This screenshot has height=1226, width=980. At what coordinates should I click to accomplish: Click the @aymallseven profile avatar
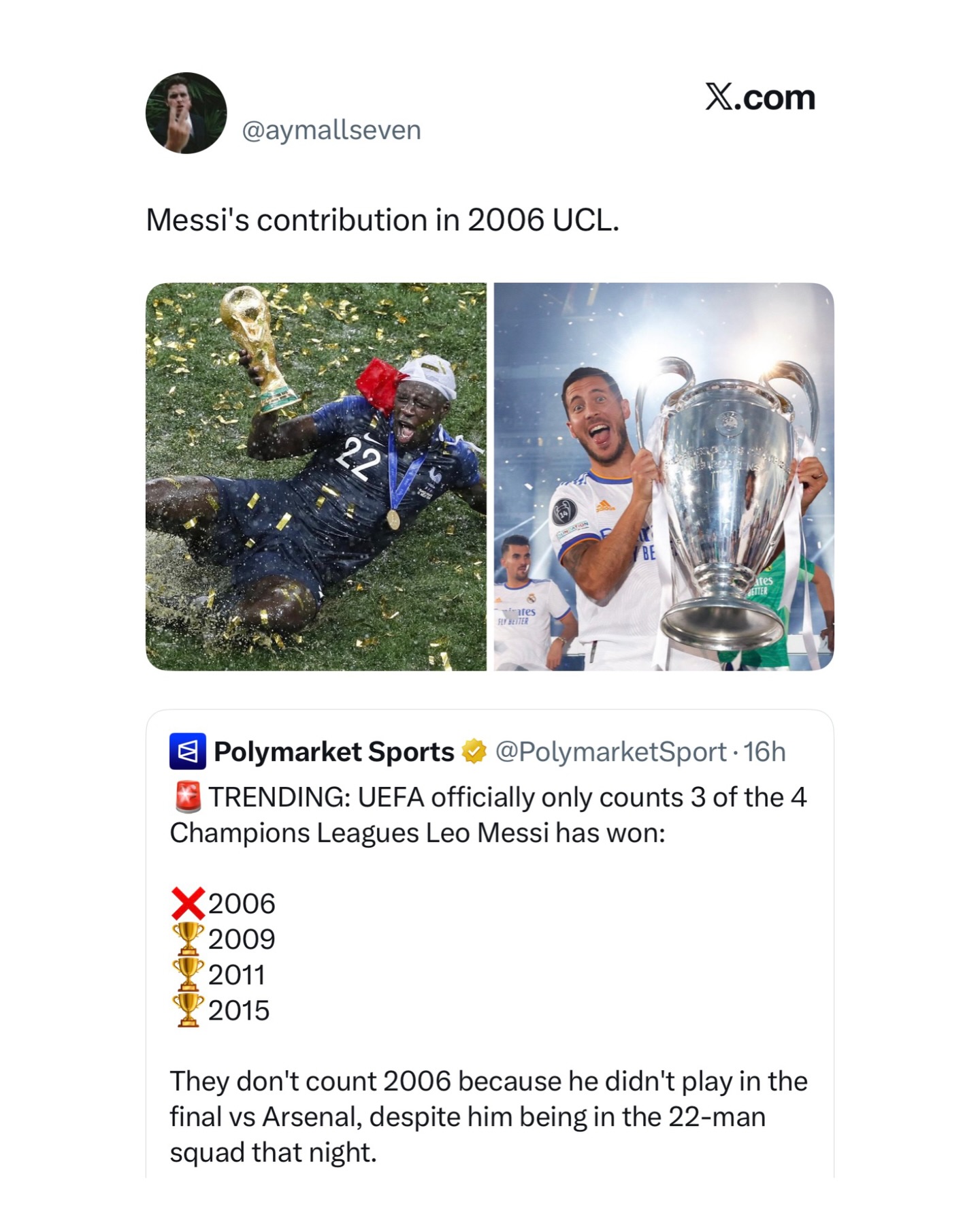tap(186, 113)
